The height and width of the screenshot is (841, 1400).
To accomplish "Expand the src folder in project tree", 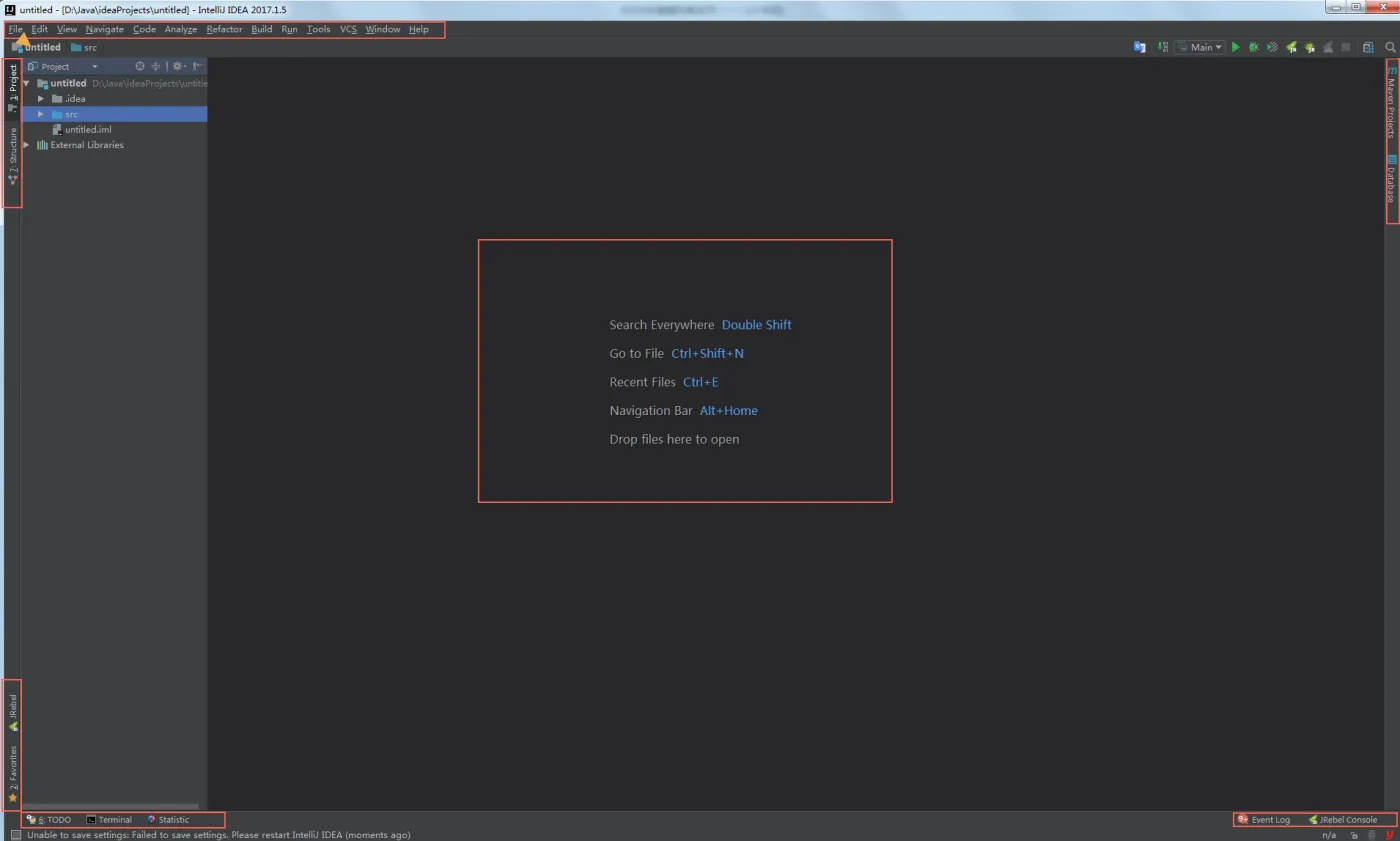I will (41, 114).
